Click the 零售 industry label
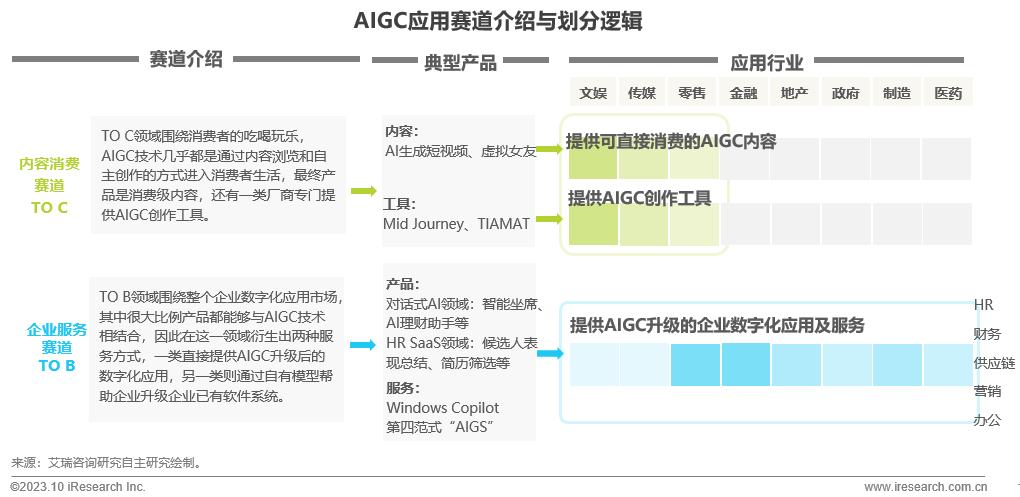The image size is (1020, 497). (691, 93)
